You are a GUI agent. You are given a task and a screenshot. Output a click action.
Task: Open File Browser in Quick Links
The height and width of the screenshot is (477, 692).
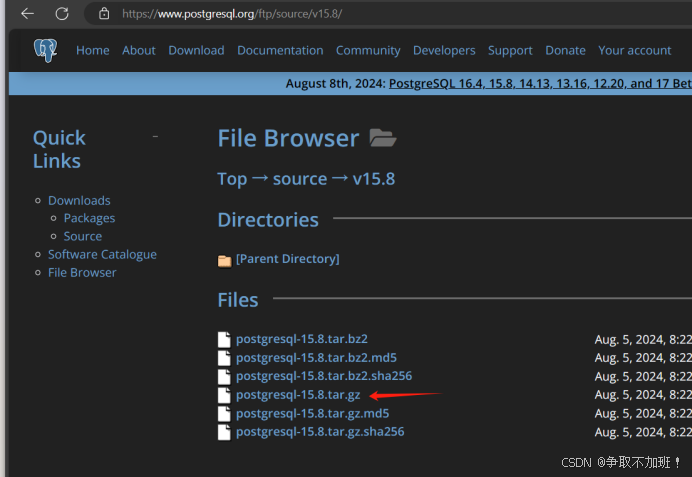(x=82, y=273)
